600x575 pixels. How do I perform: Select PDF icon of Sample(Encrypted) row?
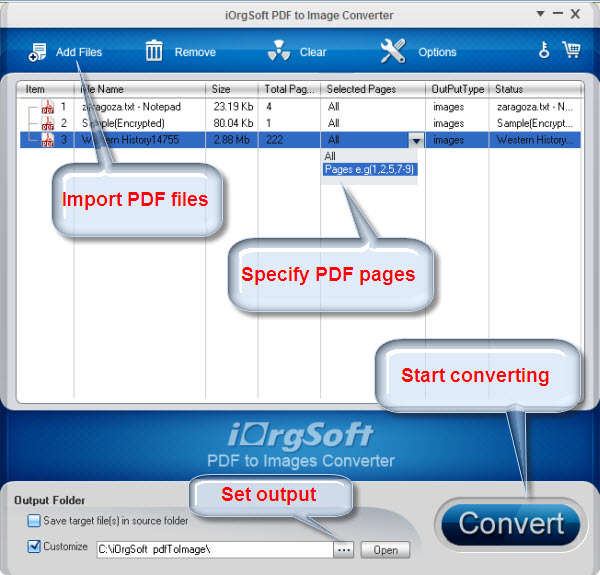click(48, 123)
